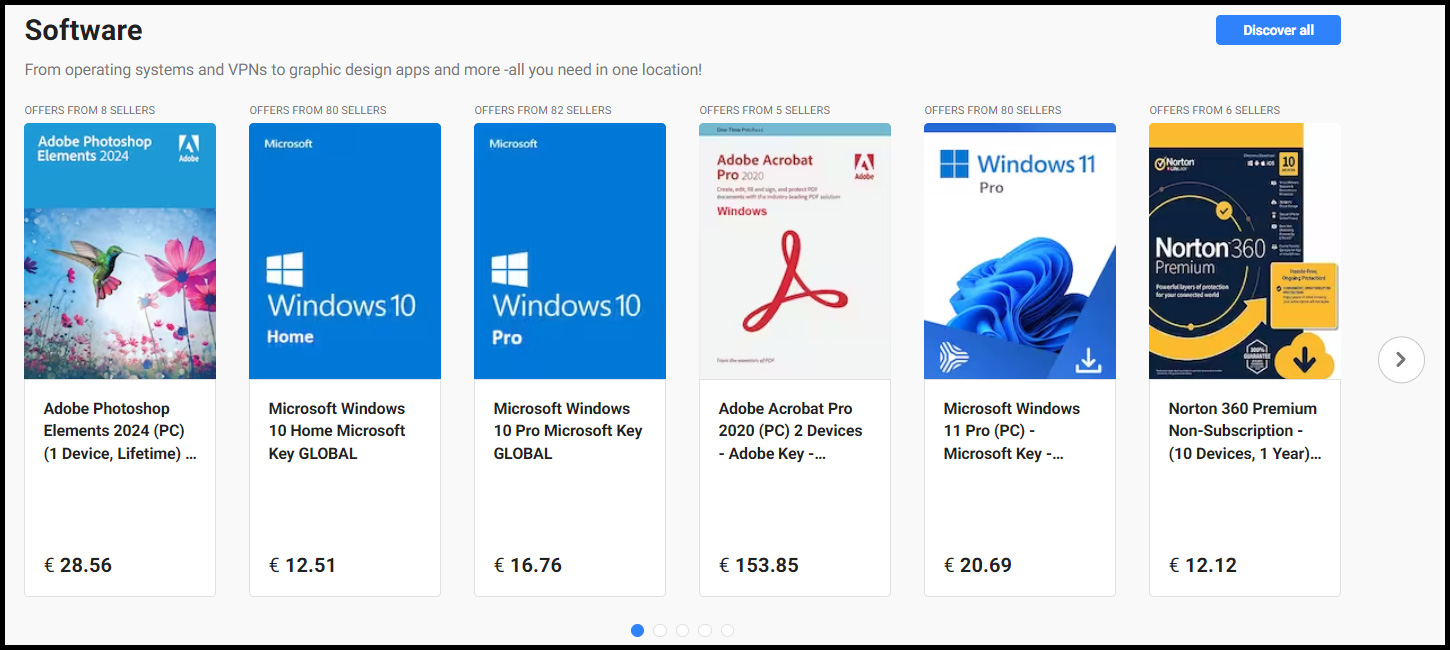Image resolution: width=1450 pixels, height=650 pixels.
Task: Select the fifth carousel page dot
Action: tap(727, 630)
